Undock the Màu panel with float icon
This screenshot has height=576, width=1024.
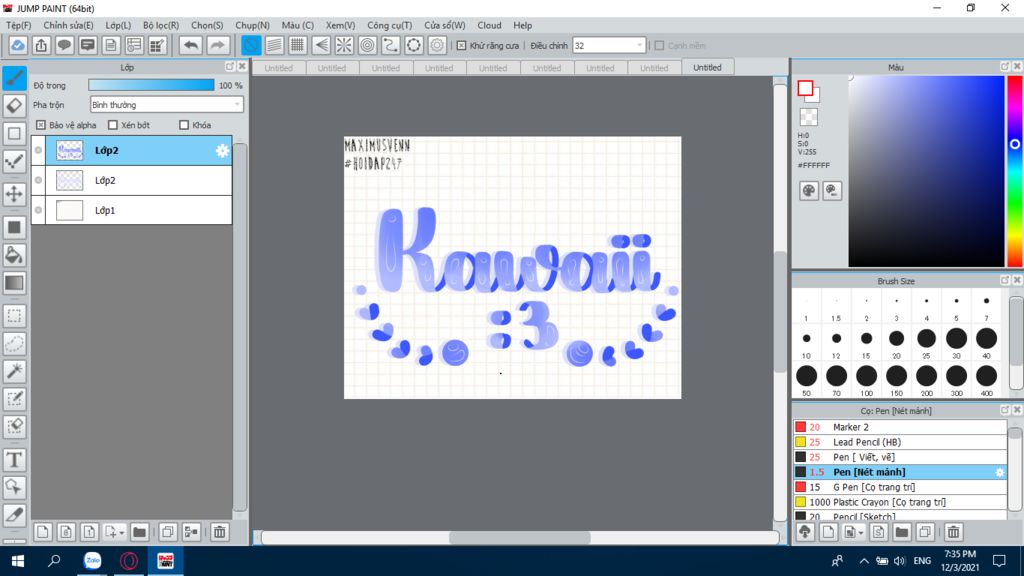click(1005, 67)
